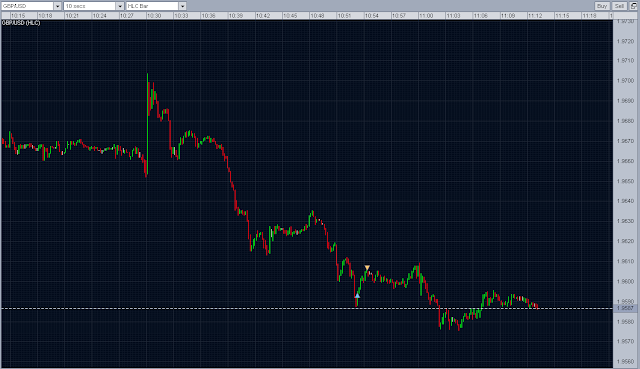Screen dimensions: 640x369
Task: Click the 11:00 time axis label
Action: tap(426, 16)
